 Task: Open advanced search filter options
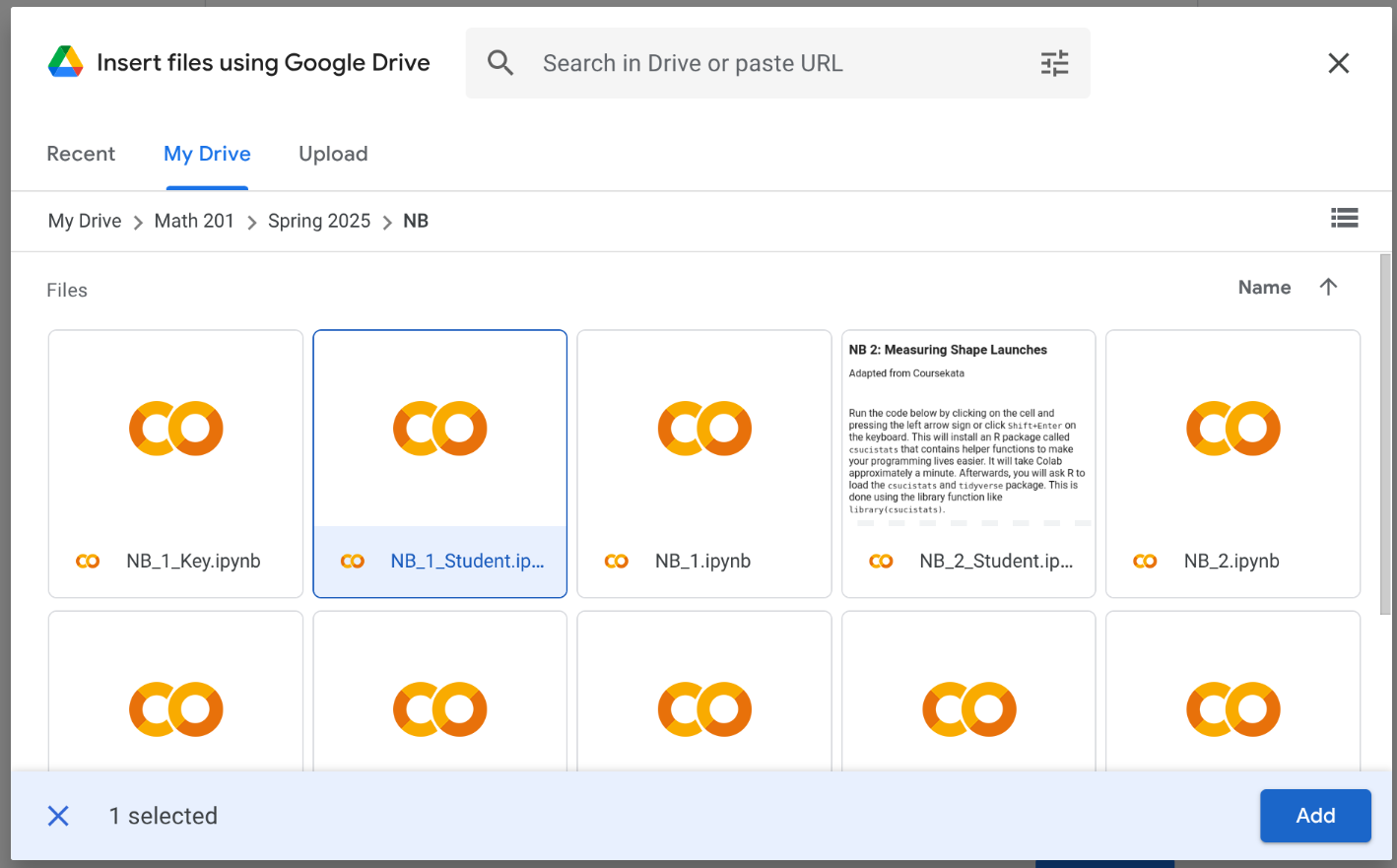(x=1054, y=63)
